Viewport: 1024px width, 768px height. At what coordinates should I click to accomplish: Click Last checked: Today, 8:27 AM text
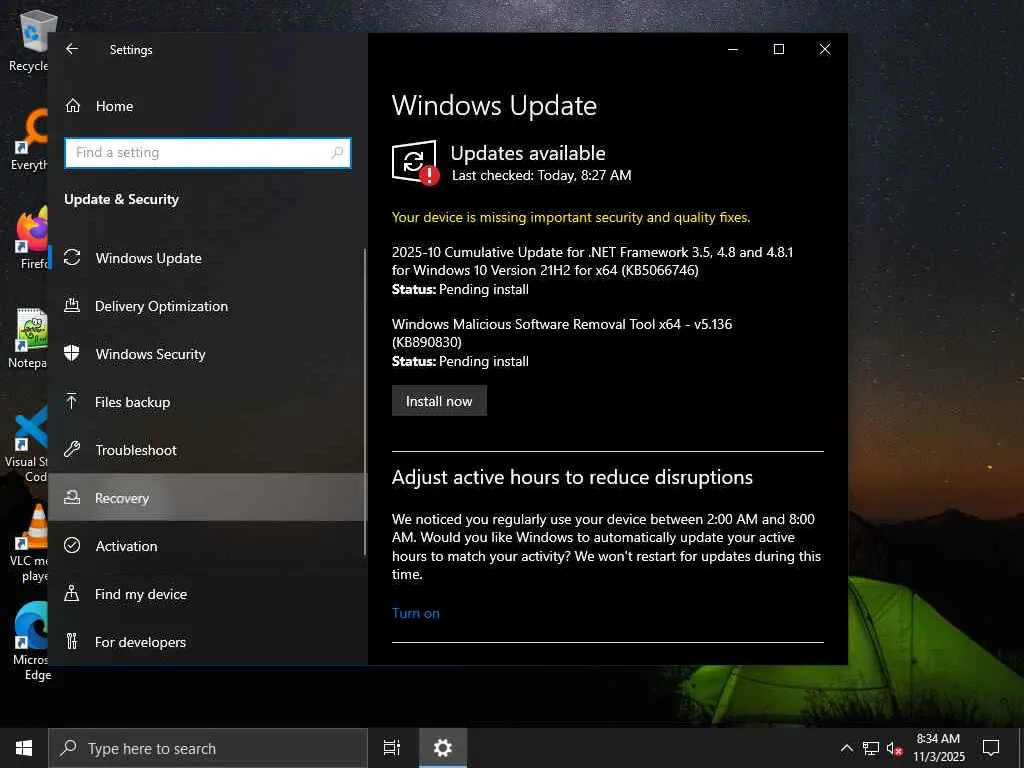click(x=541, y=175)
